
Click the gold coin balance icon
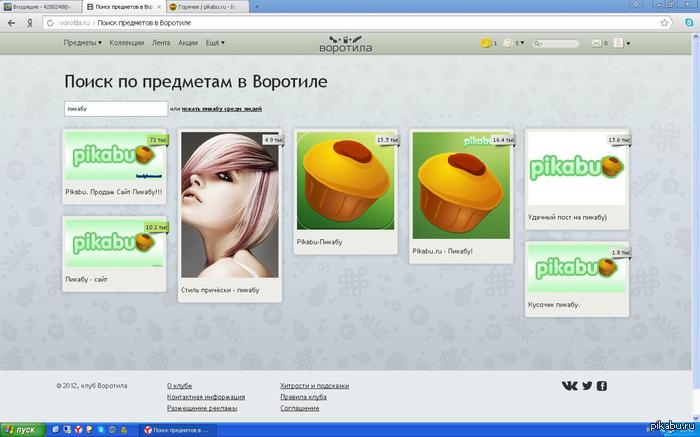point(485,43)
